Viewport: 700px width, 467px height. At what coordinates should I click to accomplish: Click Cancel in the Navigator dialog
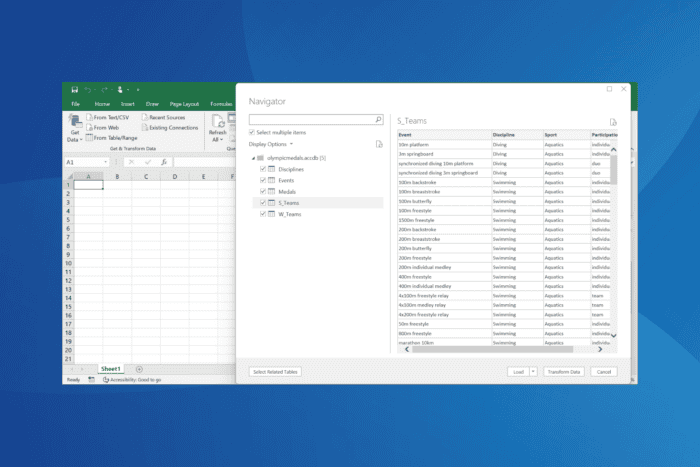pyautogui.click(x=604, y=371)
